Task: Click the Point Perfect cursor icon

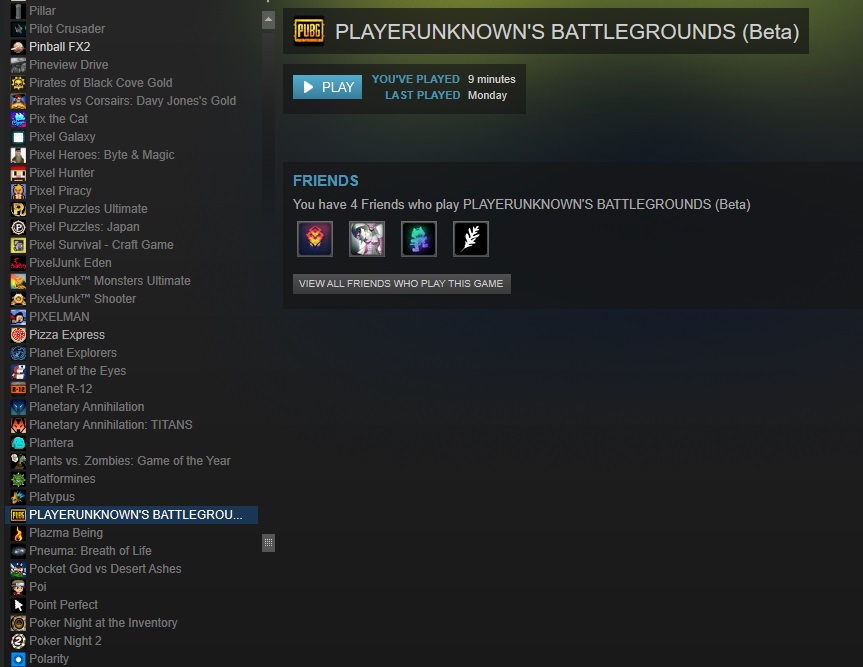Action: [x=18, y=605]
